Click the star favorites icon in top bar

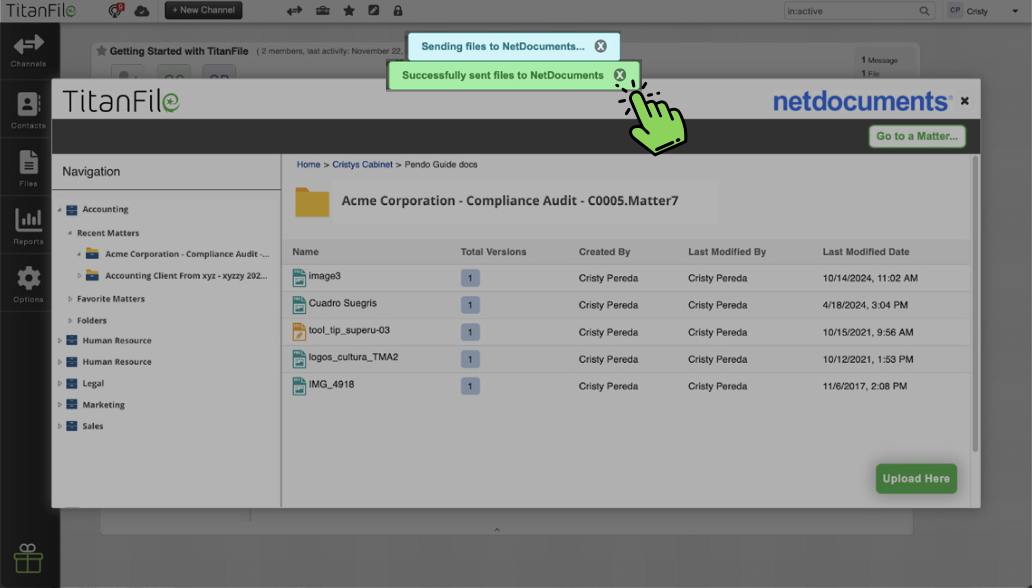click(x=349, y=11)
